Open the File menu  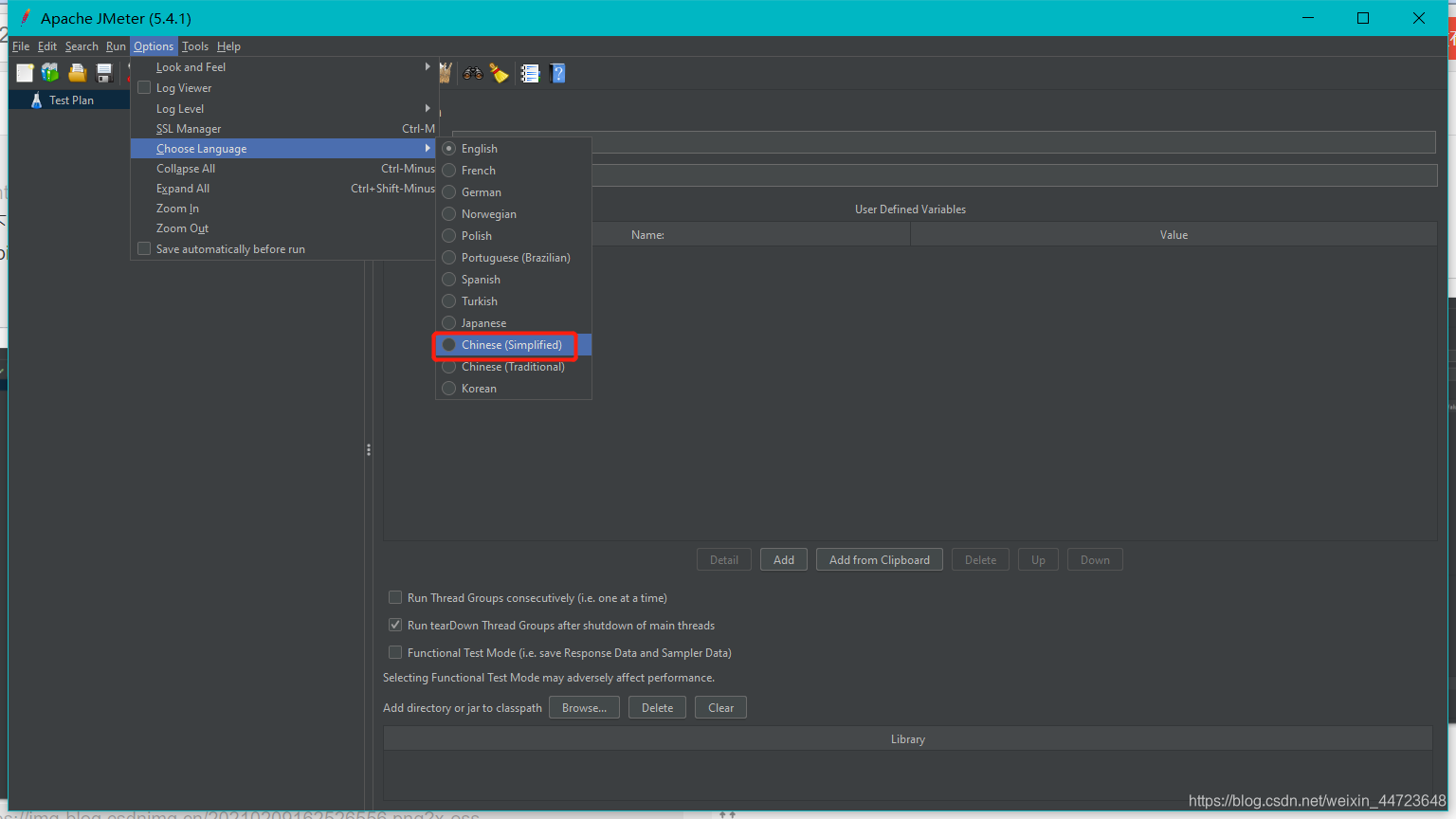click(x=21, y=46)
